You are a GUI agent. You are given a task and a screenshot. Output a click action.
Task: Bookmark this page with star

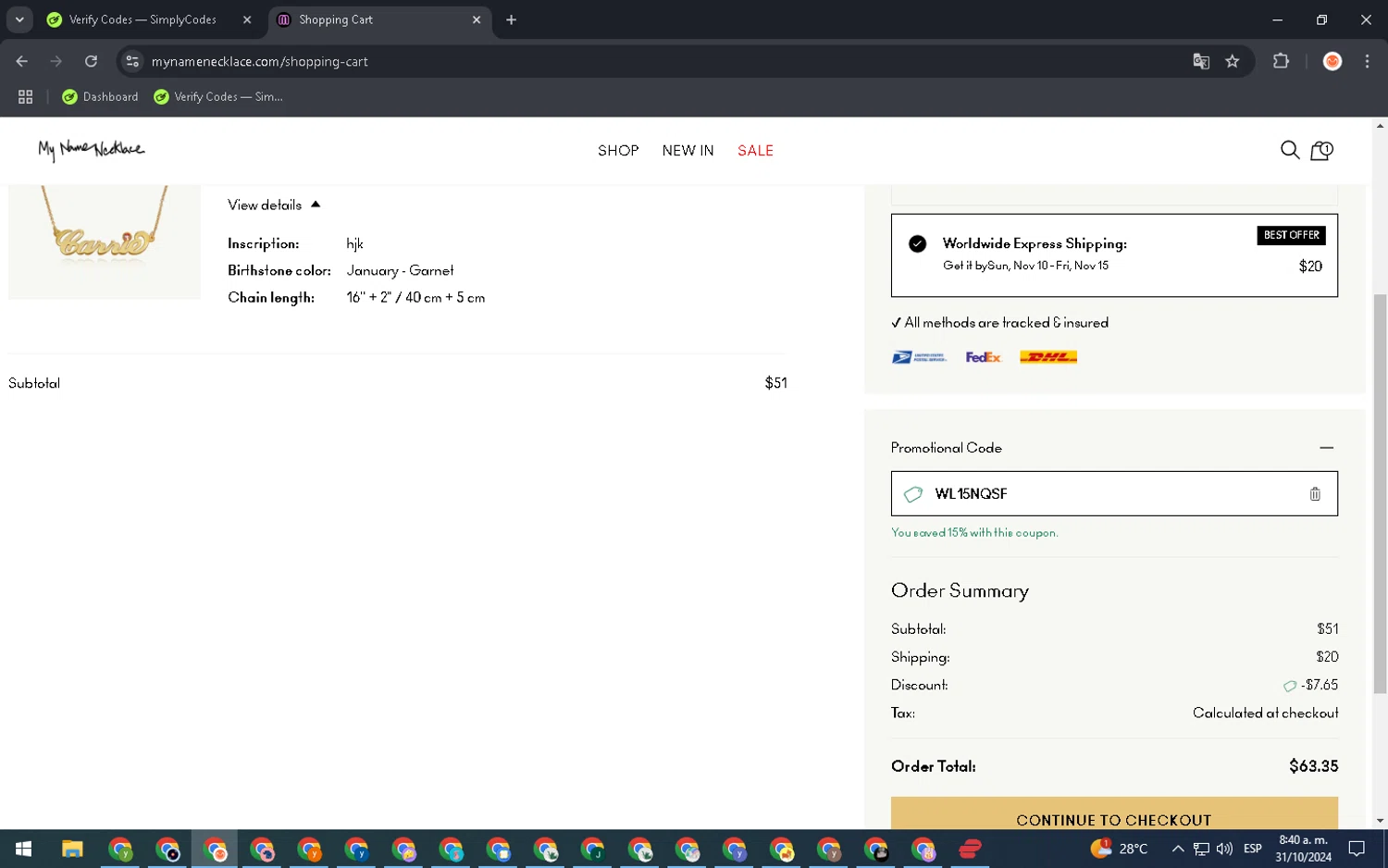[x=1232, y=61]
